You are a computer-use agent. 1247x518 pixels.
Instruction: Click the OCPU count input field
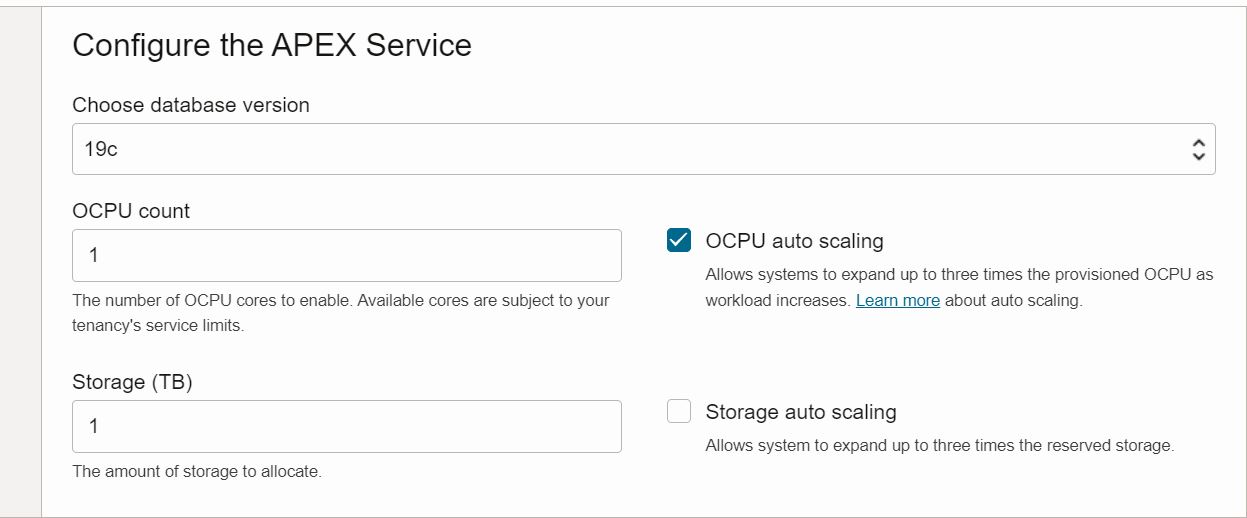coord(346,255)
